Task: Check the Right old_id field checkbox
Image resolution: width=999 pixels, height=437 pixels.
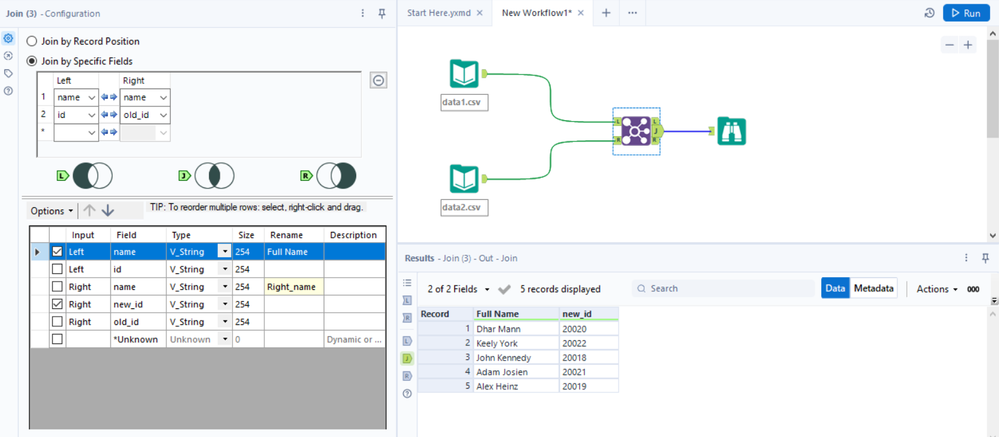Action: click(x=57, y=322)
